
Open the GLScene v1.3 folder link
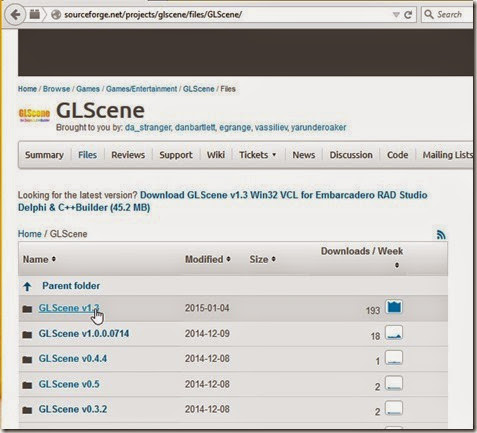[x=69, y=308]
